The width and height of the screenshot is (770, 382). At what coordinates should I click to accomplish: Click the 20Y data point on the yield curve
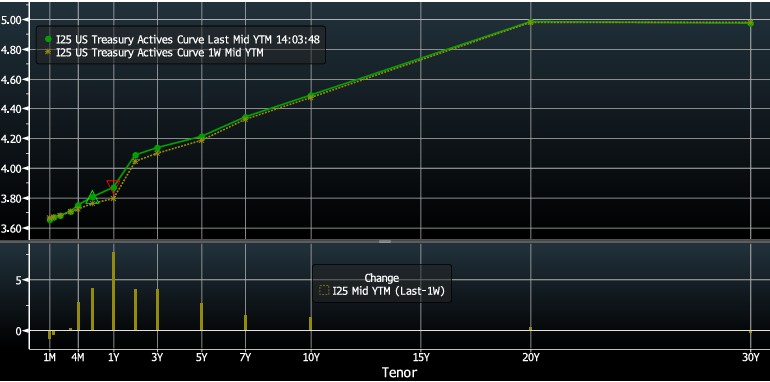(530, 22)
